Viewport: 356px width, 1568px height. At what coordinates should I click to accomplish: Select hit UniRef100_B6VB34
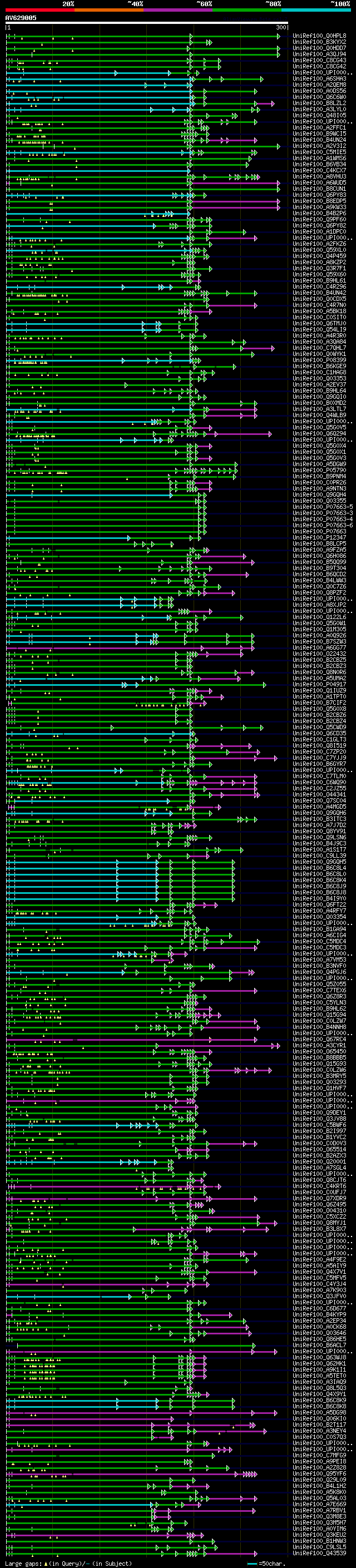pyautogui.click(x=319, y=164)
